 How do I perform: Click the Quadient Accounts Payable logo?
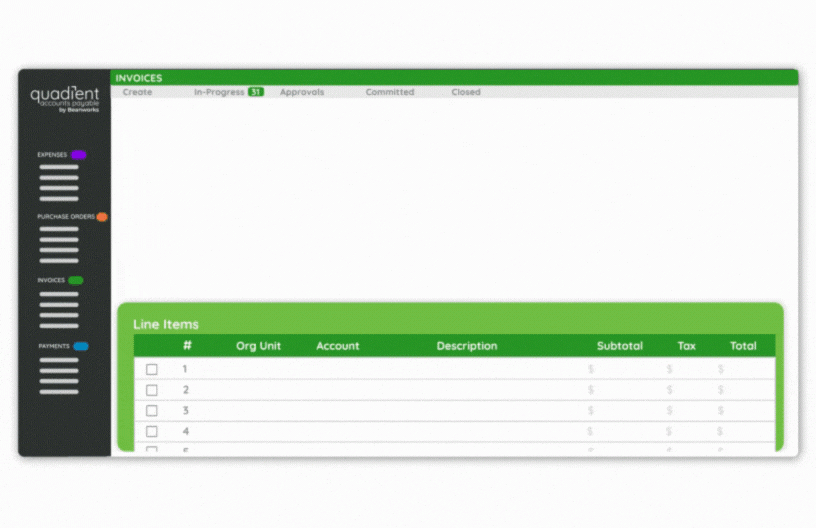coord(64,99)
